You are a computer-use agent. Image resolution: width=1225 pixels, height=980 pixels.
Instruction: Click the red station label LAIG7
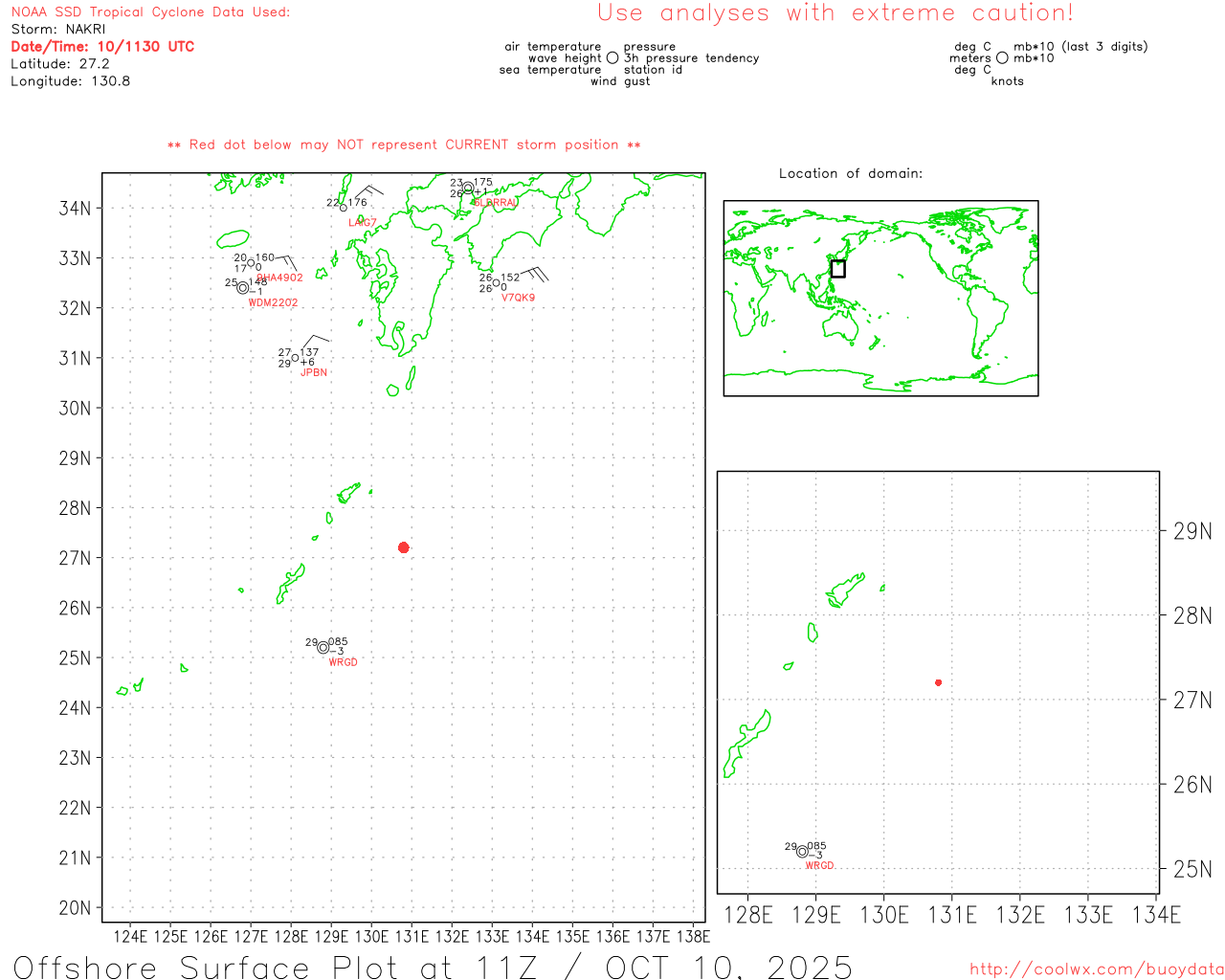tap(363, 222)
